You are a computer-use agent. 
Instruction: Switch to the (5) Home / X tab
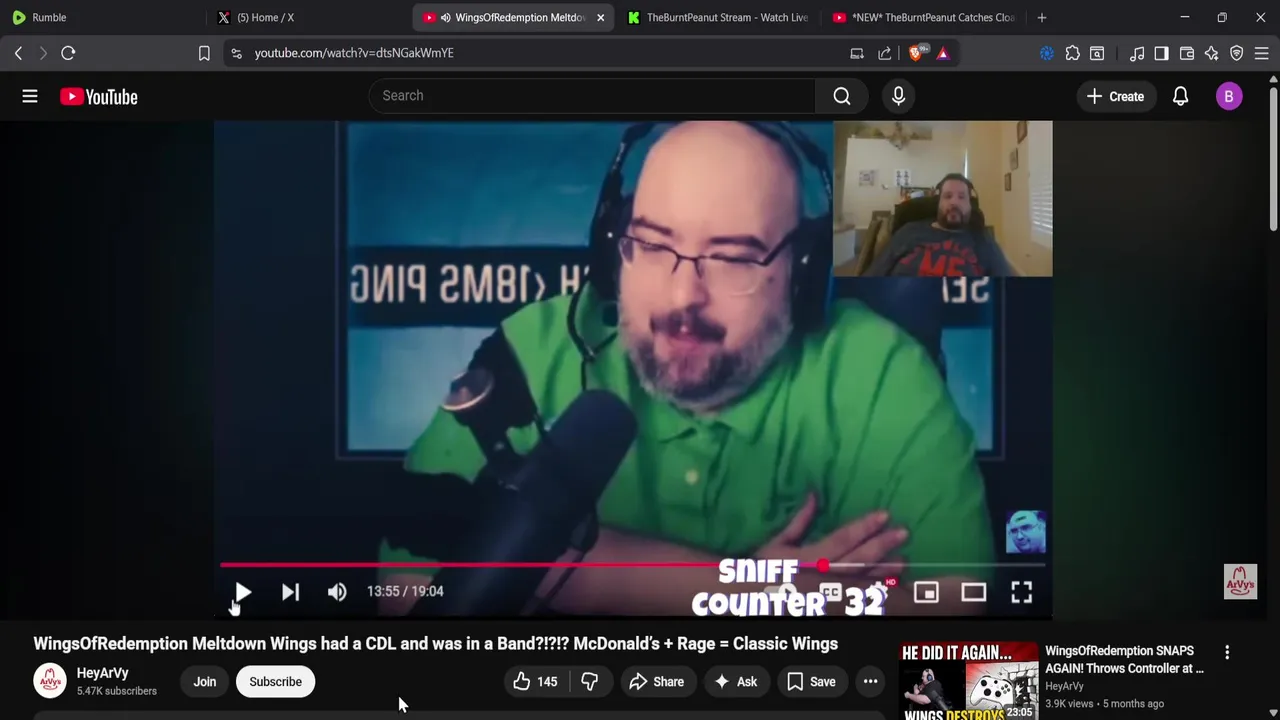click(x=310, y=17)
